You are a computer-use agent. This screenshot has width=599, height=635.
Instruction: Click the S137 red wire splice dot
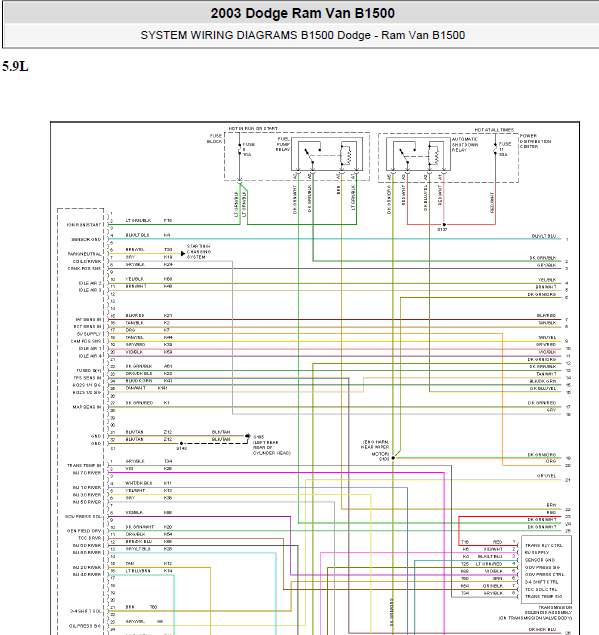point(444,224)
